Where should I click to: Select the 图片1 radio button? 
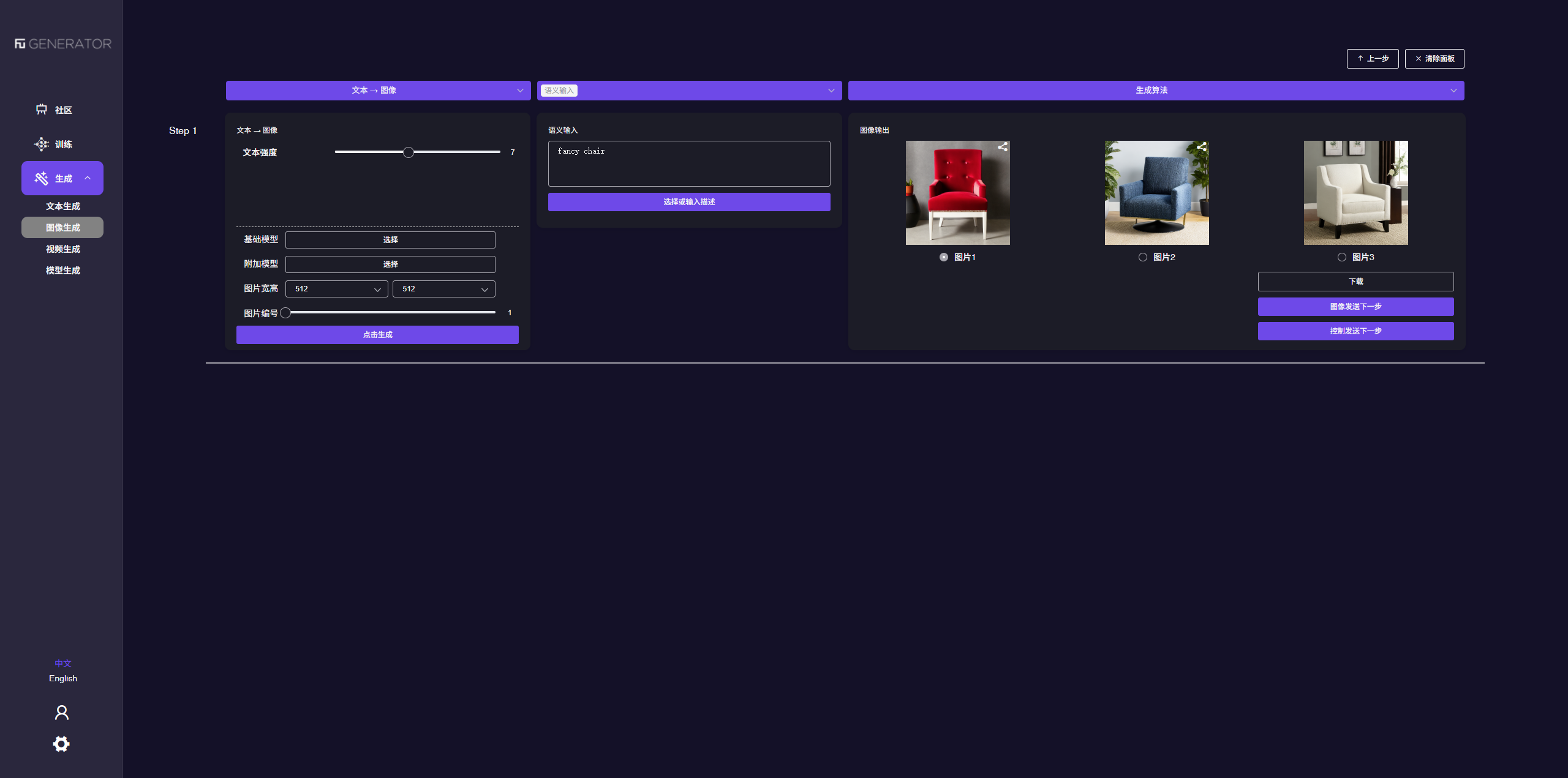pyautogui.click(x=944, y=257)
